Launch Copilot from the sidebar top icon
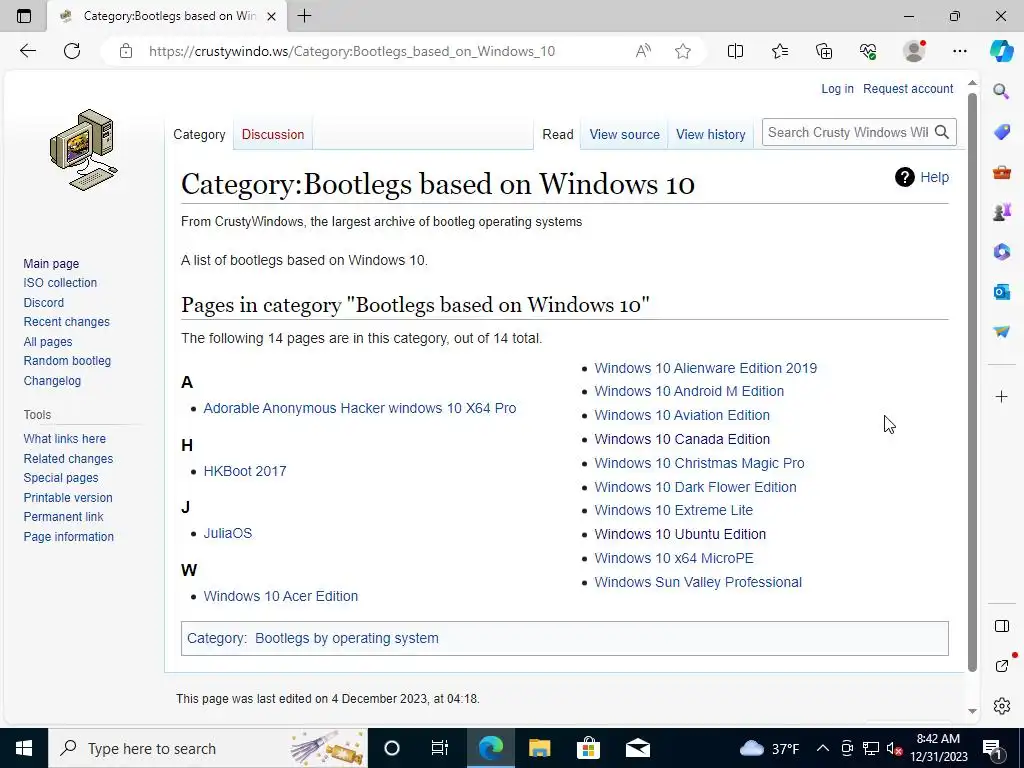The width and height of the screenshot is (1024, 768). (1001, 51)
